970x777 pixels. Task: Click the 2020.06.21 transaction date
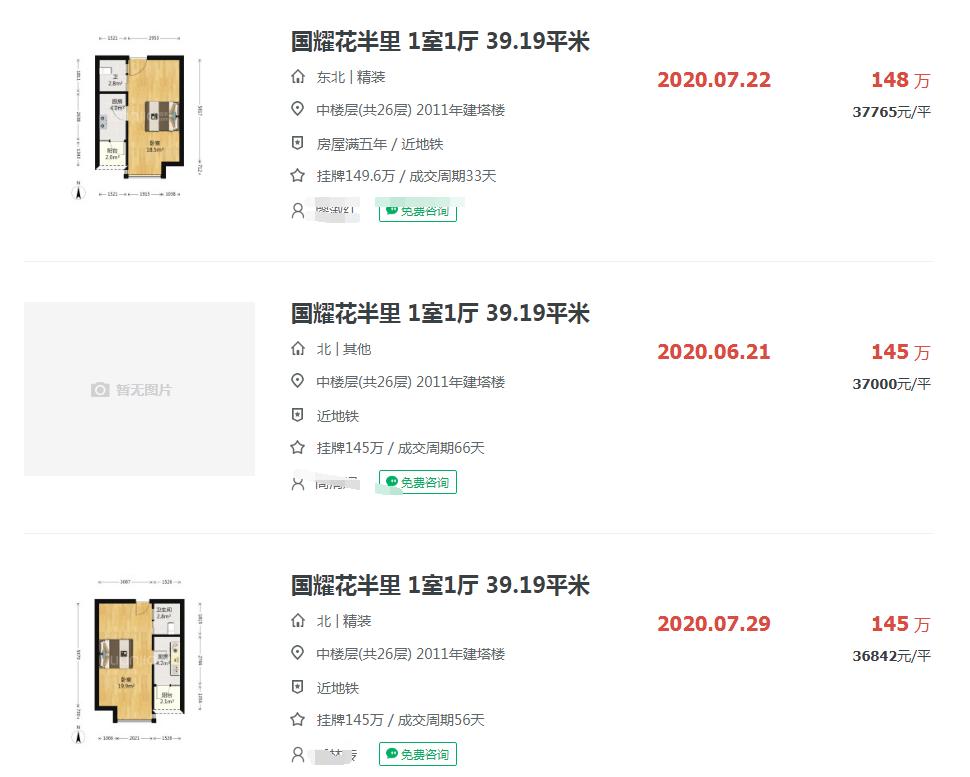point(713,352)
